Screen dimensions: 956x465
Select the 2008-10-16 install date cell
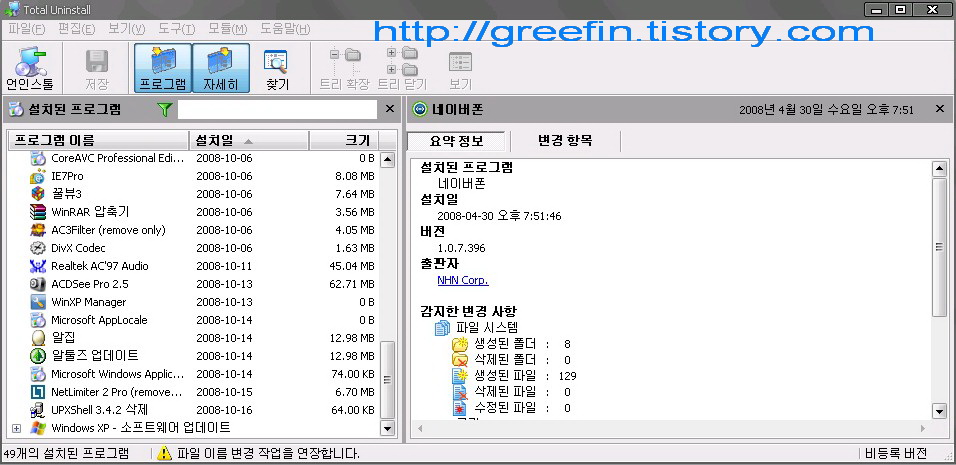pos(224,410)
